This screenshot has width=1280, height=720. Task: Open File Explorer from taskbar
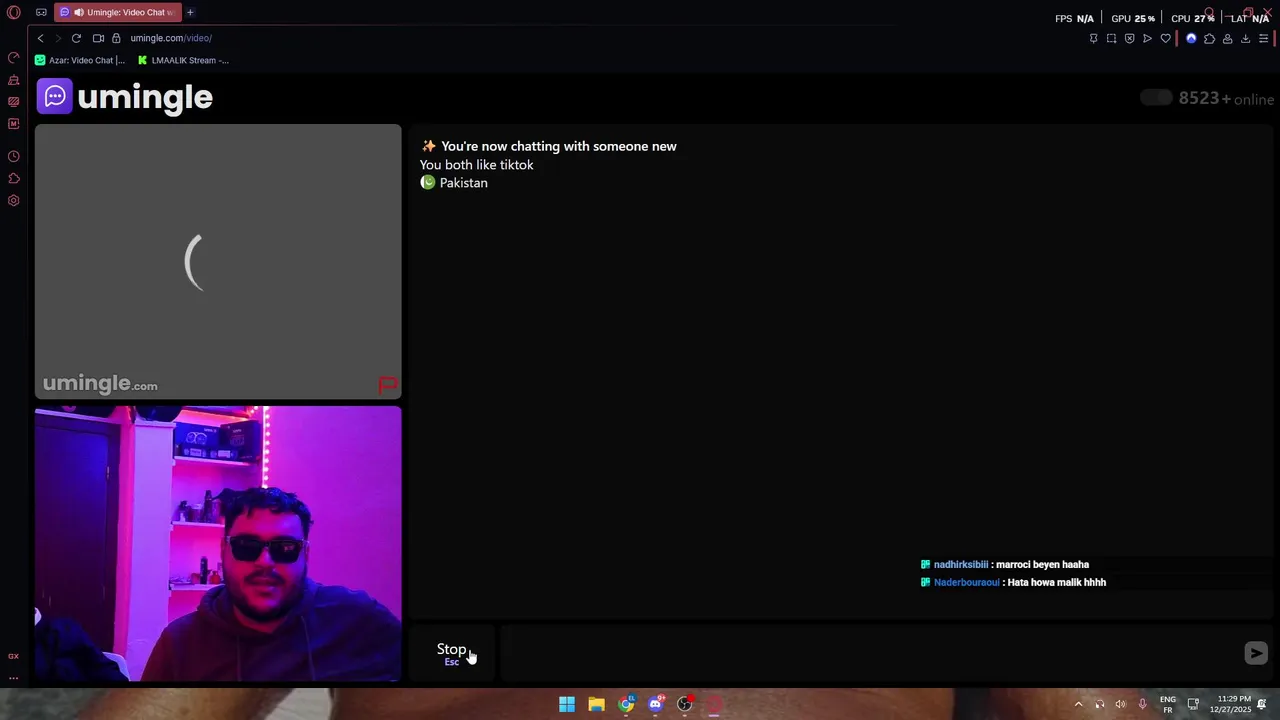coord(596,704)
